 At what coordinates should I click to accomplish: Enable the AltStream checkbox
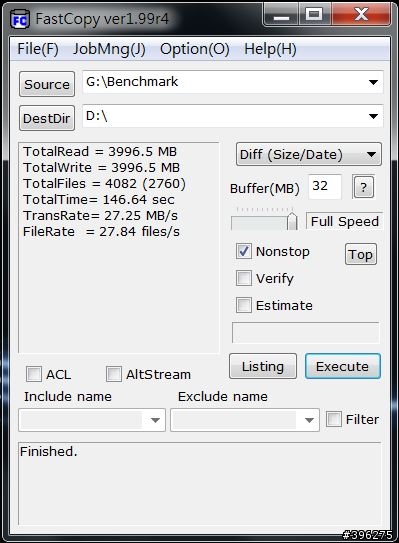pos(114,374)
